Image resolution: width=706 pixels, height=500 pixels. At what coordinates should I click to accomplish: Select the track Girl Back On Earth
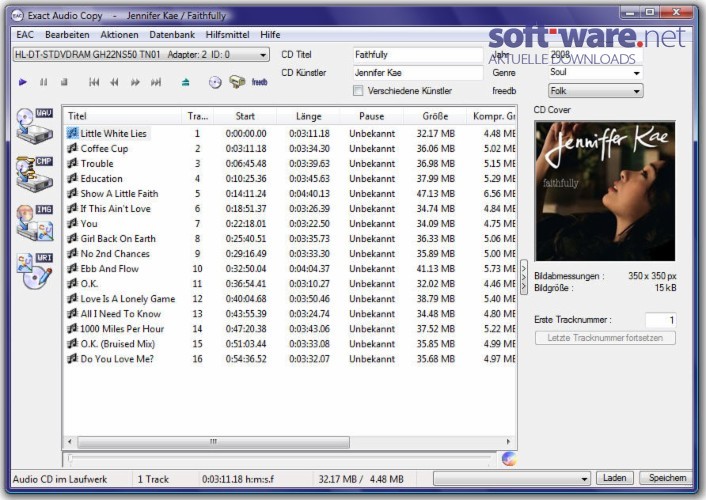tap(118, 239)
